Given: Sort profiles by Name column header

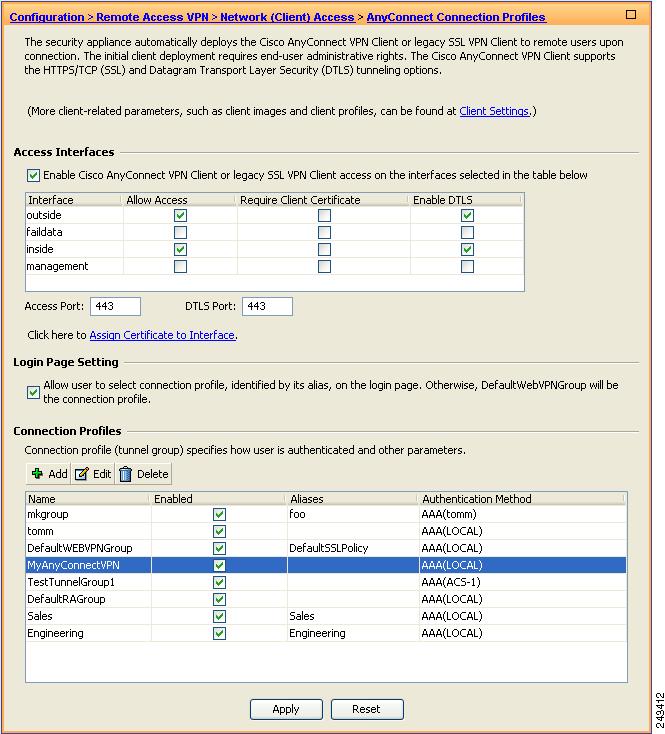Looking at the screenshot, I should pyautogui.click(x=88, y=499).
